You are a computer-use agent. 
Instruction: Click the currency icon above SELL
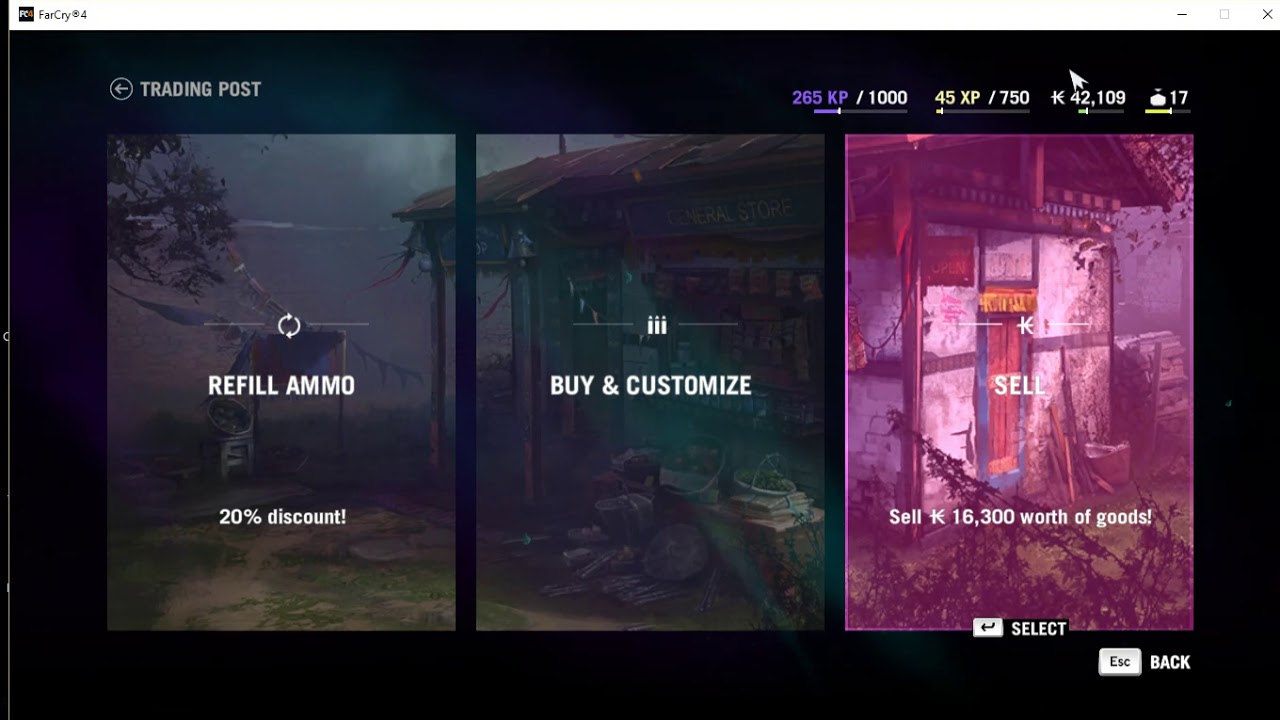(x=1025, y=325)
